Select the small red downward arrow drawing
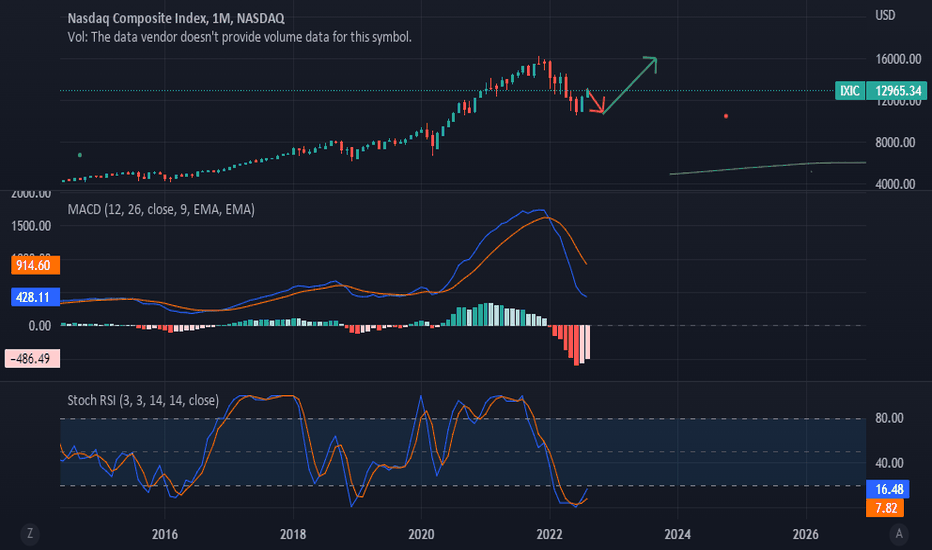Screen dimensions: 932x550 [x=596, y=101]
